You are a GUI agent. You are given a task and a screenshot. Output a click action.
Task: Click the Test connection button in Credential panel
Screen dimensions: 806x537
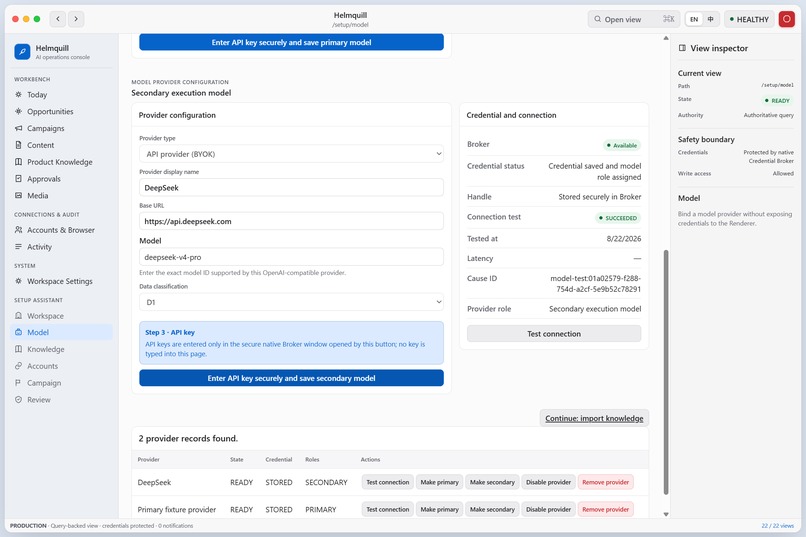pos(554,334)
